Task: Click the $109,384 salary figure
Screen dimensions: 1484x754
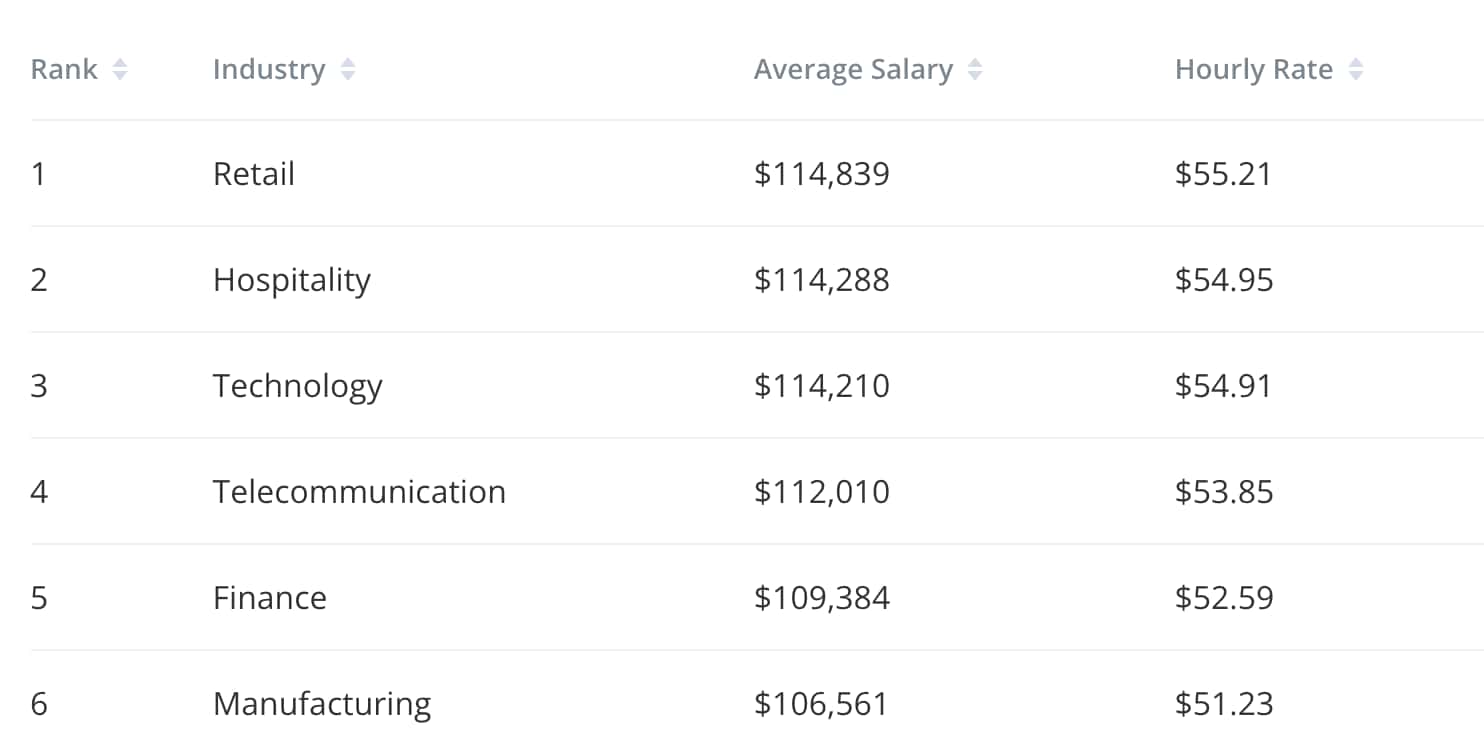Action: pyautogui.click(x=821, y=598)
